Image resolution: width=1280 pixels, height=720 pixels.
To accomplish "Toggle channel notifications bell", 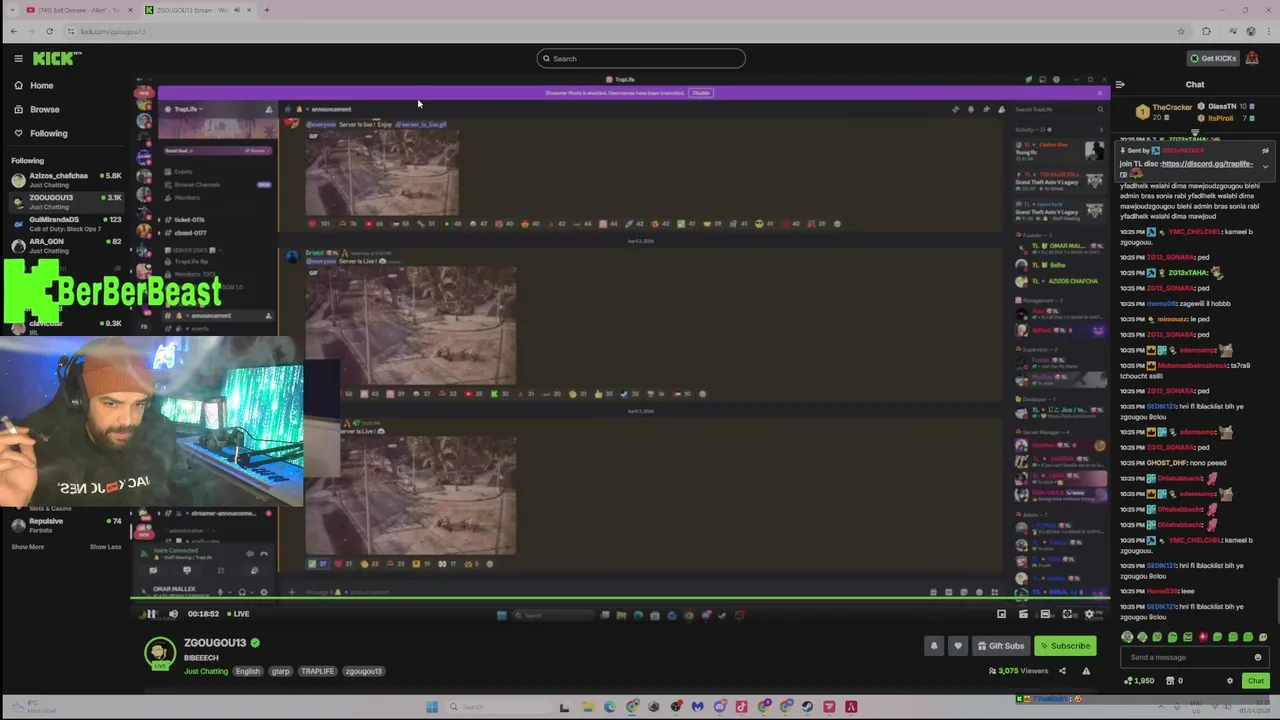I will (934, 646).
